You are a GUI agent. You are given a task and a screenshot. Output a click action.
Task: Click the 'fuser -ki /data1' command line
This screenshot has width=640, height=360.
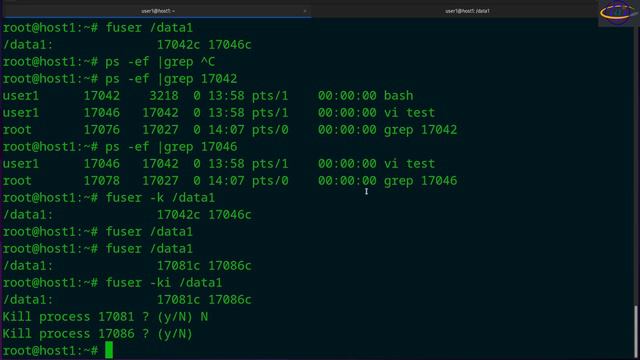112,282
